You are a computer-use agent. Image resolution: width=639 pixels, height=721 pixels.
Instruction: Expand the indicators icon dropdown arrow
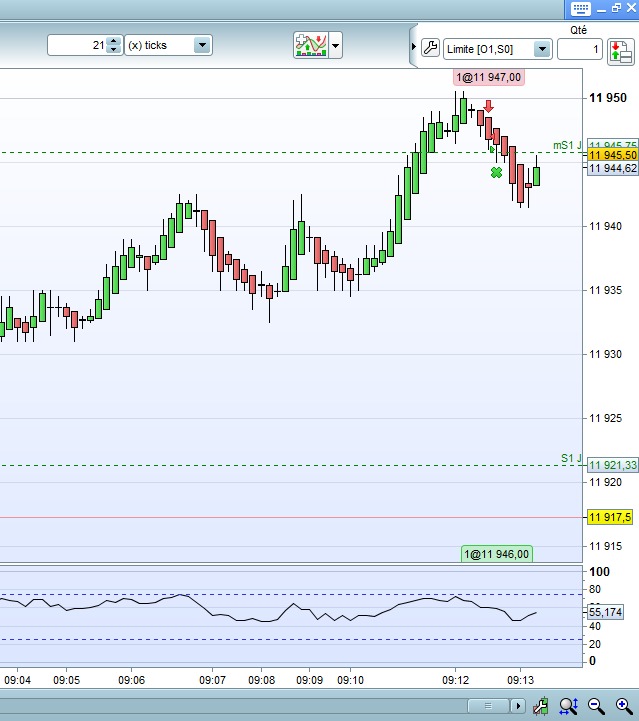(336, 46)
